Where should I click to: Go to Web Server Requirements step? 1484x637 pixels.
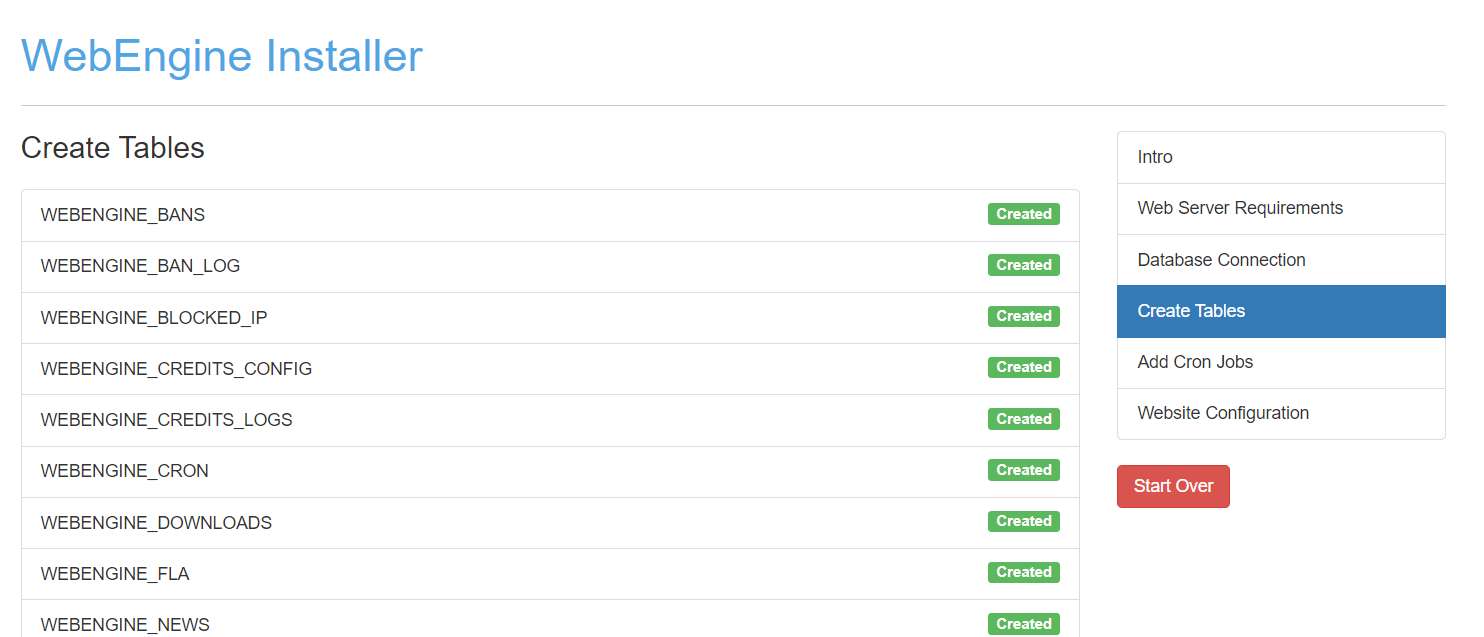point(1240,208)
